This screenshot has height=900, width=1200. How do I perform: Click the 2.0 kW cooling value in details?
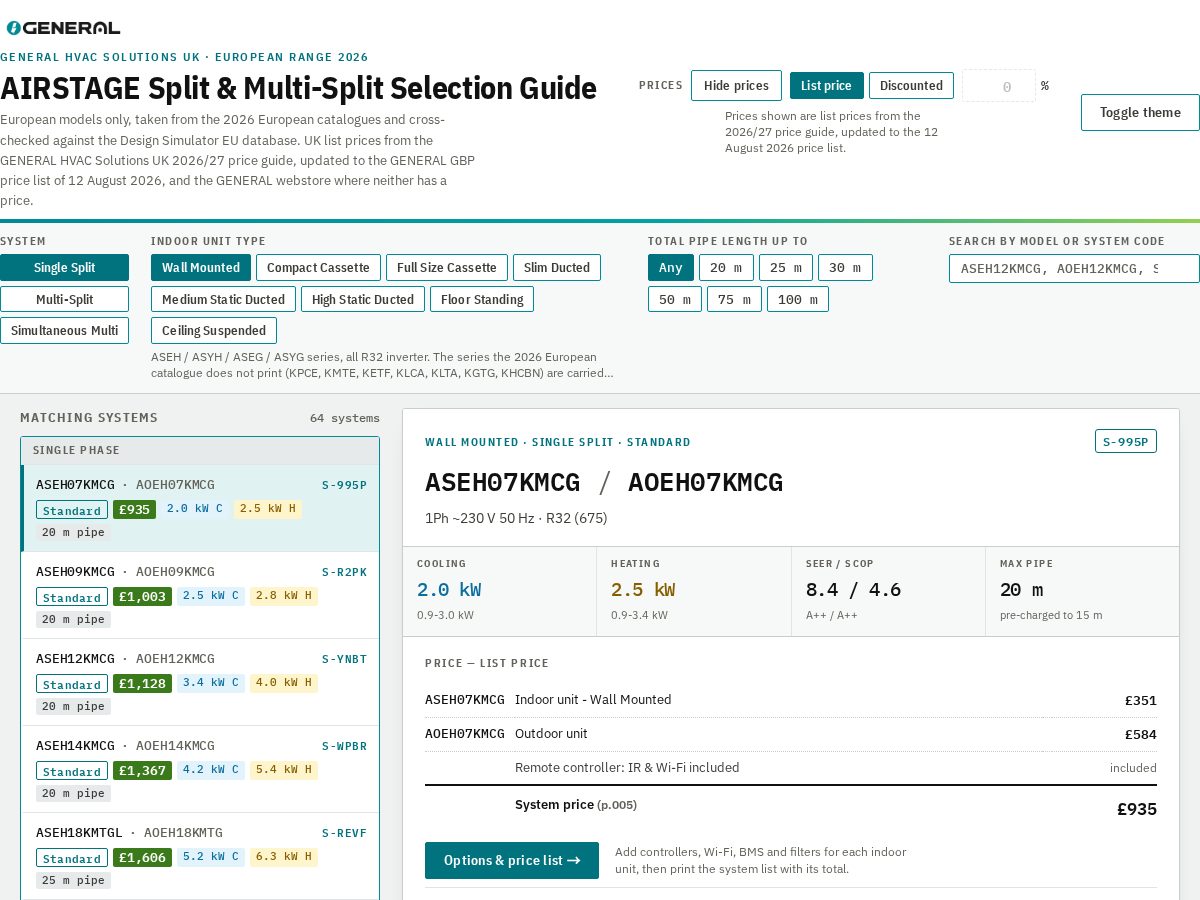point(449,590)
